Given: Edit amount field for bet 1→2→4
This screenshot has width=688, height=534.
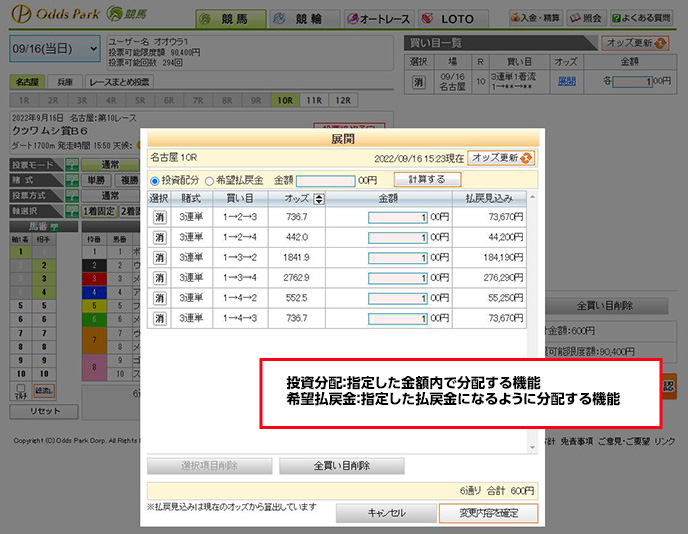Looking at the screenshot, I should (x=398, y=237).
